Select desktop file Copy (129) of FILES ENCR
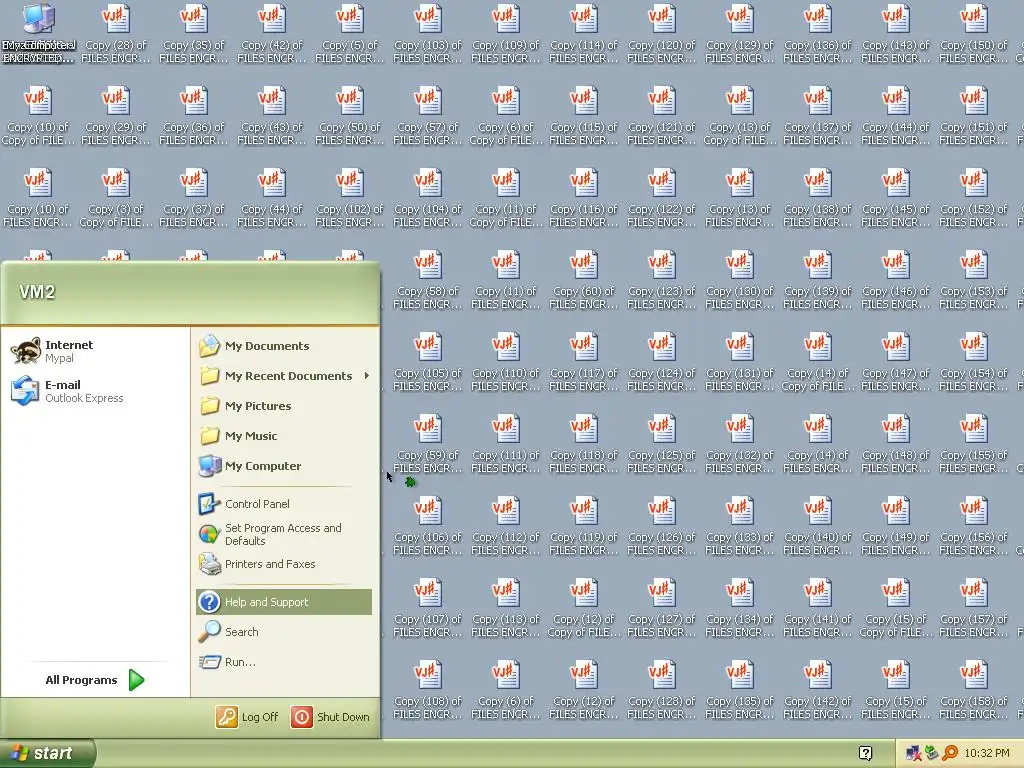Viewport: 1024px width, 768px height. 740,35
